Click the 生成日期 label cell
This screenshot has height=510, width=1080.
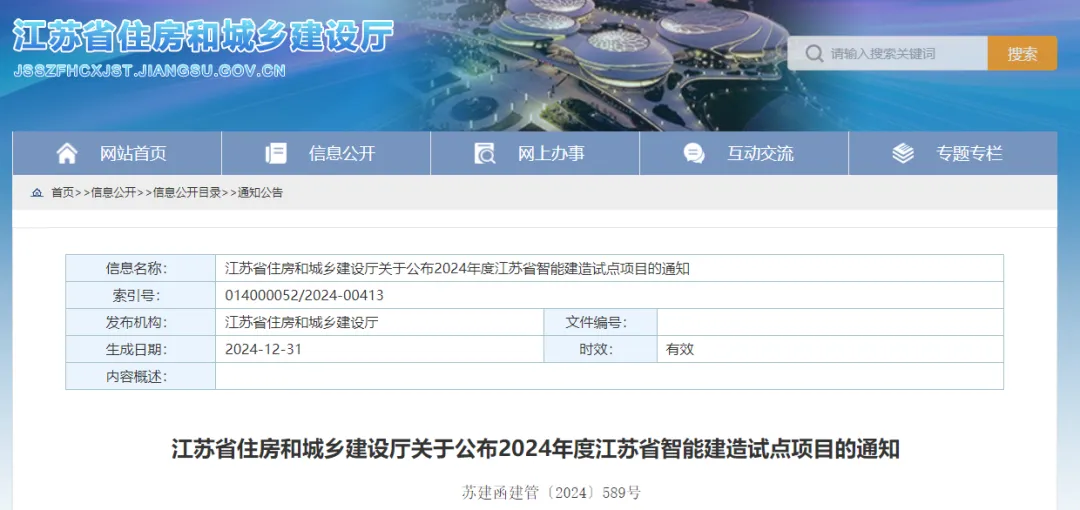tap(141, 349)
